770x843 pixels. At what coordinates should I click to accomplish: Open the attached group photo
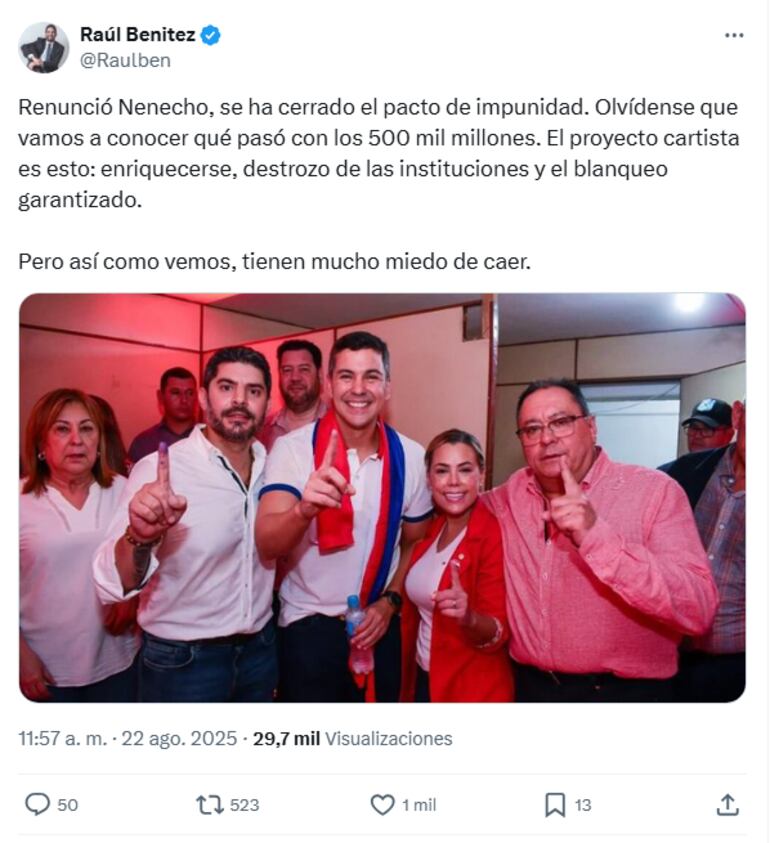point(382,497)
